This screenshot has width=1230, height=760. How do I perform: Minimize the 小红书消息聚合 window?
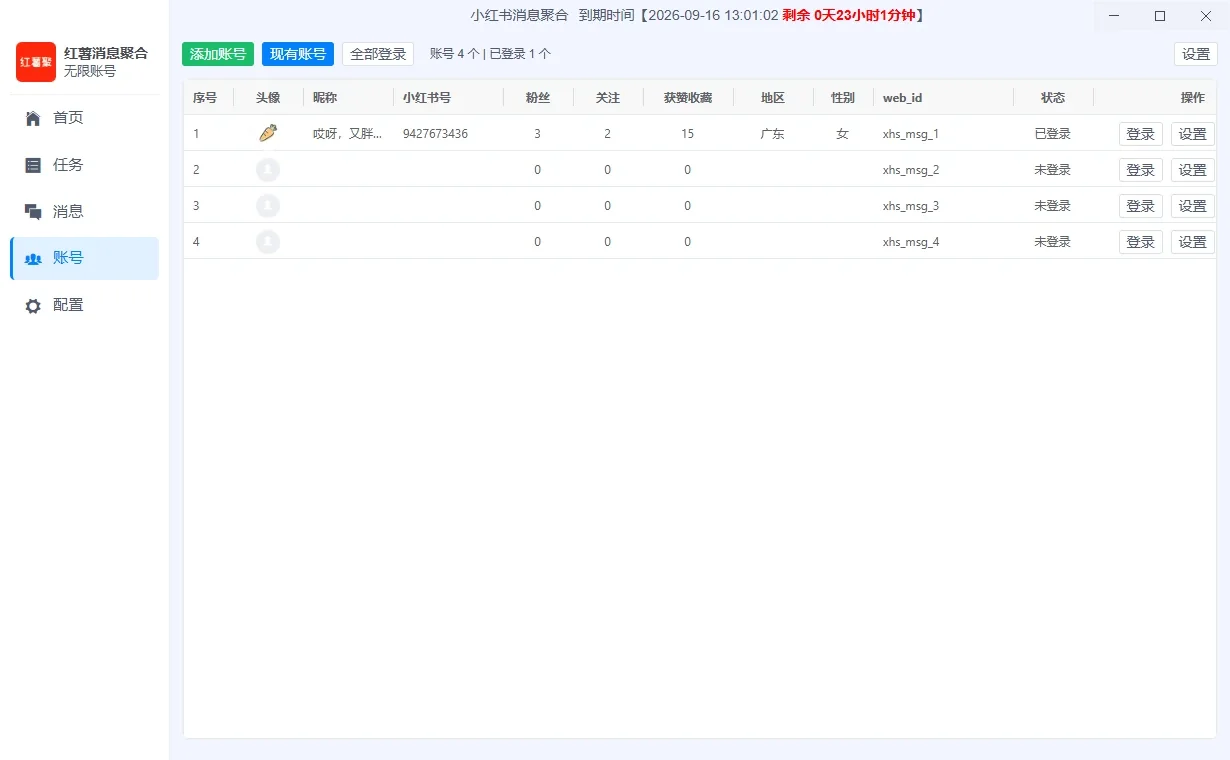1114,16
